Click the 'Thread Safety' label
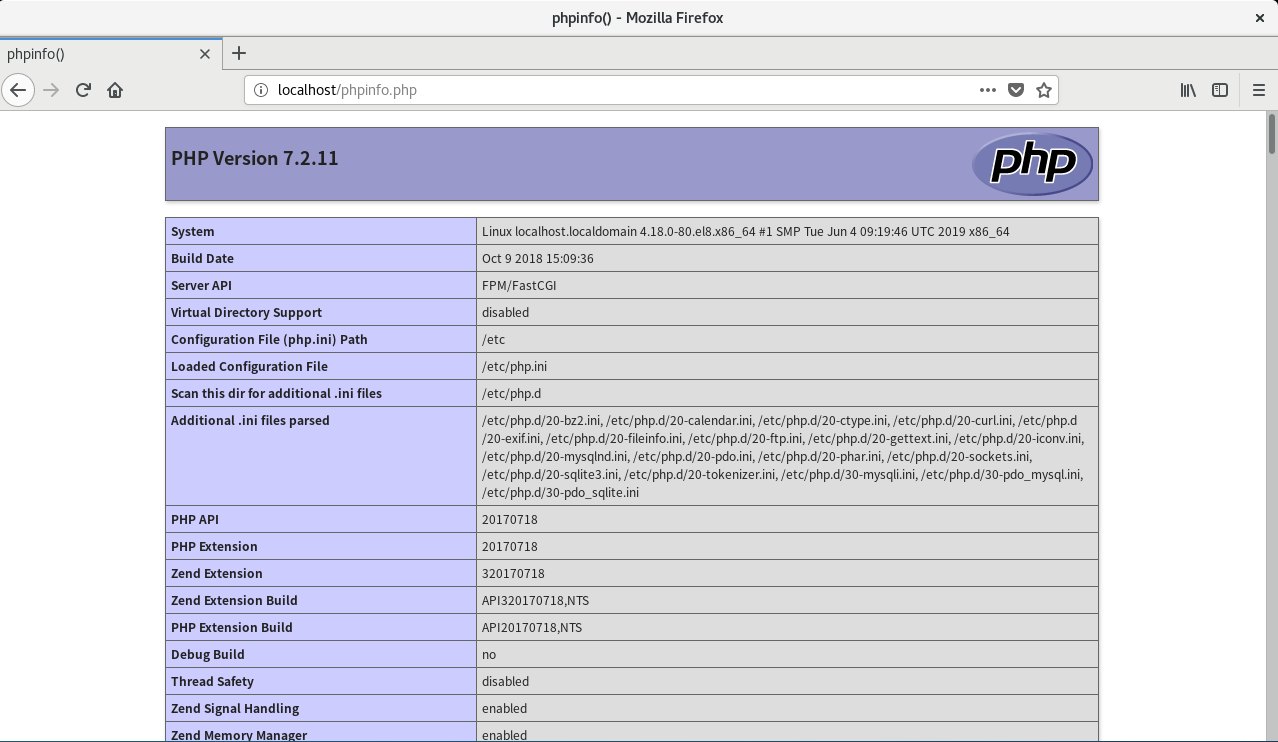This screenshot has height=742, width=1278. (212, 681)
